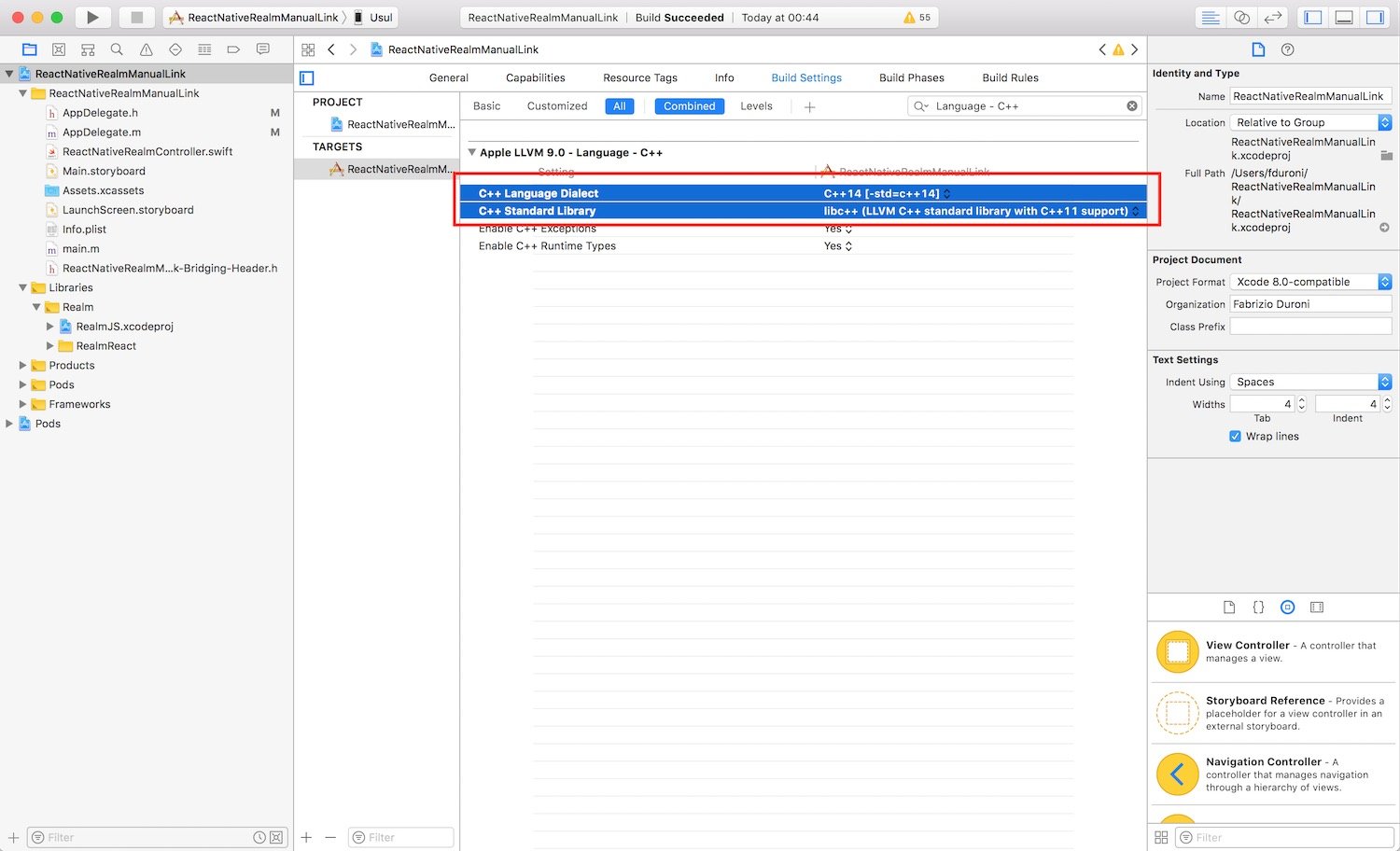The width and height of the screenshot is (1400, 851).
Task: Change Enable C++ Exceptions value
Action: coord(838,229)
